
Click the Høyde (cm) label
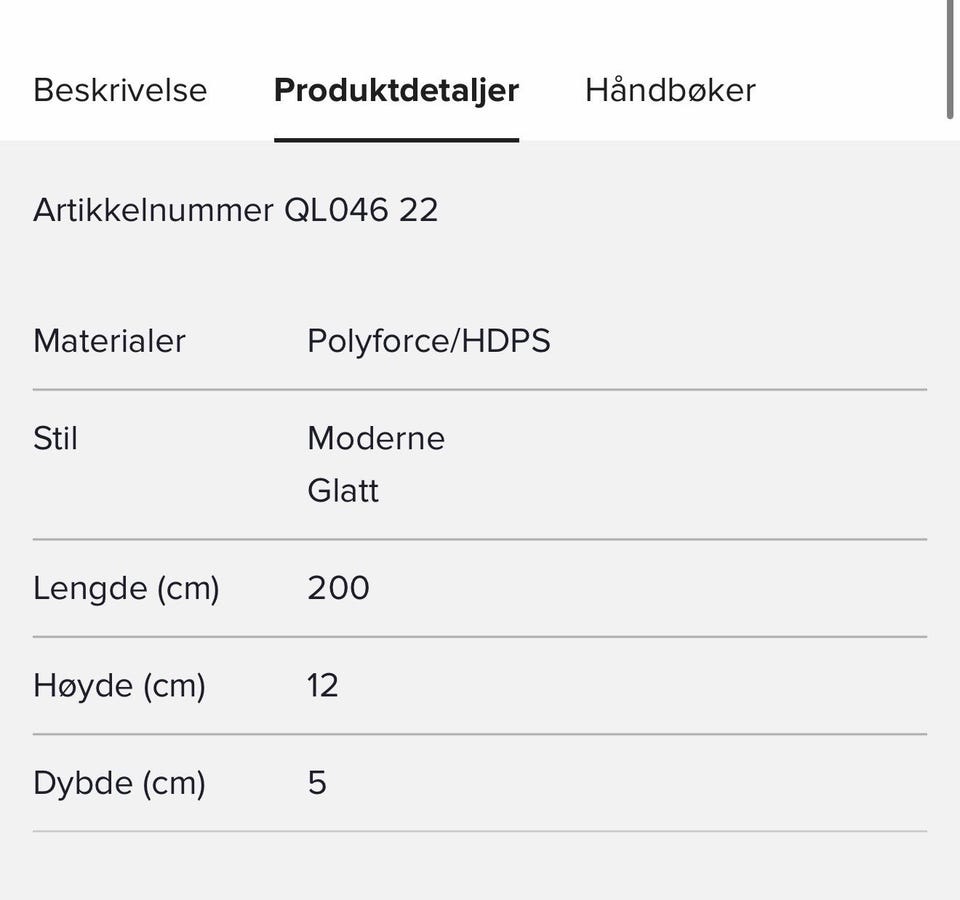(x=119, y=685)
